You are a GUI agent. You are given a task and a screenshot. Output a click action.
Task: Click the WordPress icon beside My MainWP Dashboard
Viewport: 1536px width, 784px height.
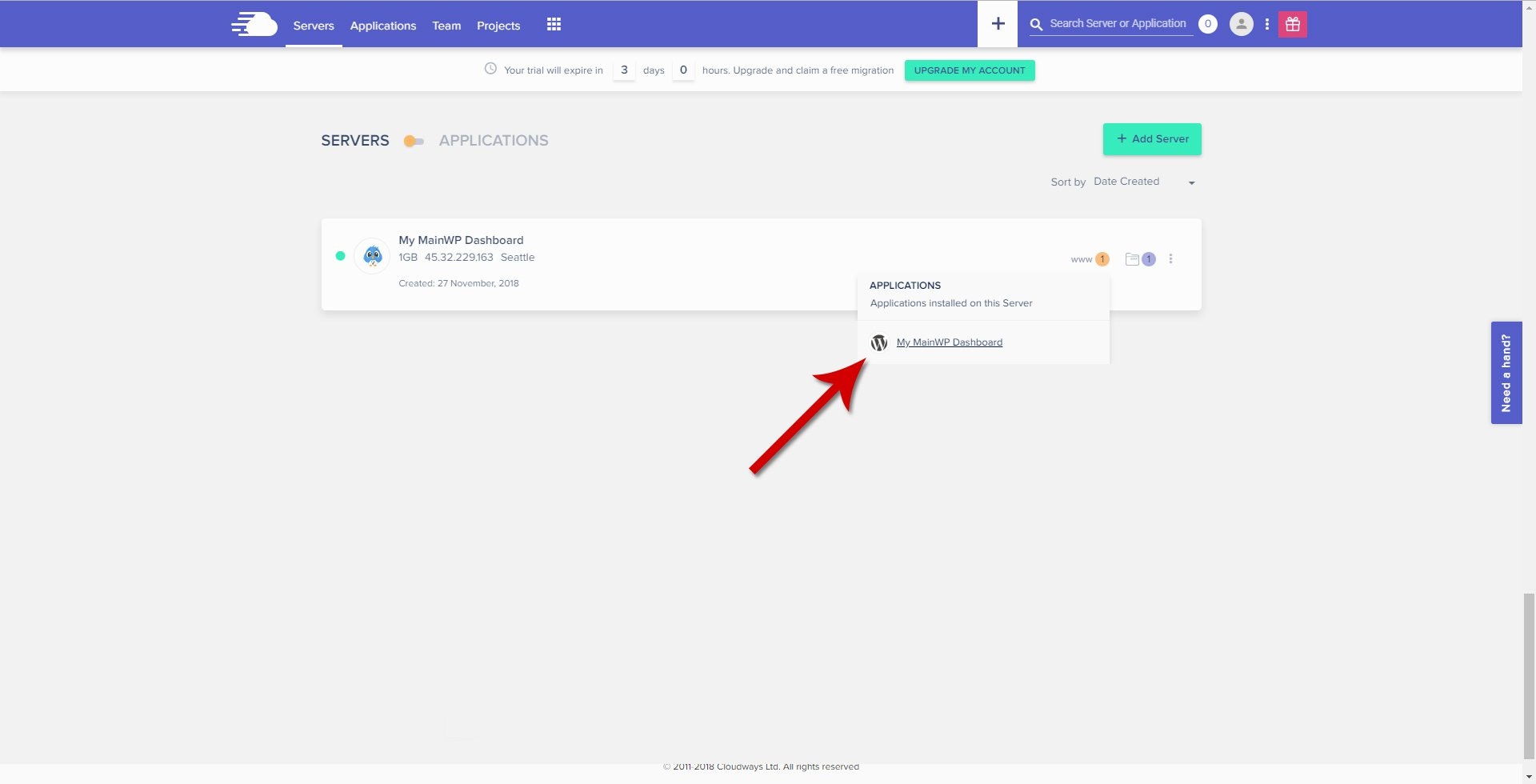click(879, 342)
